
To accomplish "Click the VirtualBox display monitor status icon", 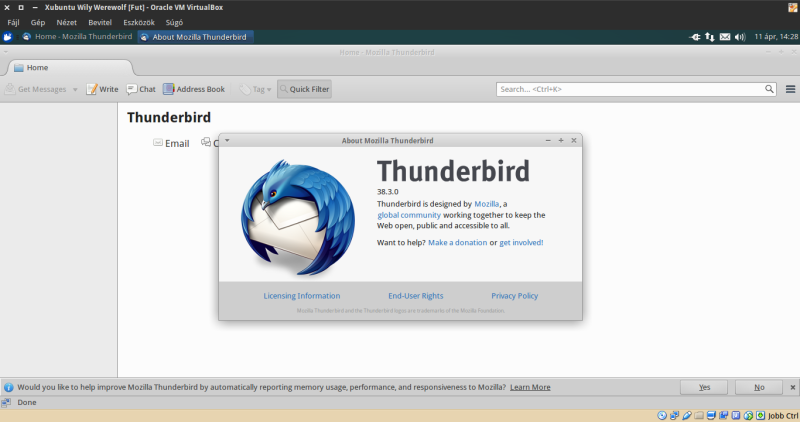I will click(711, 415).
